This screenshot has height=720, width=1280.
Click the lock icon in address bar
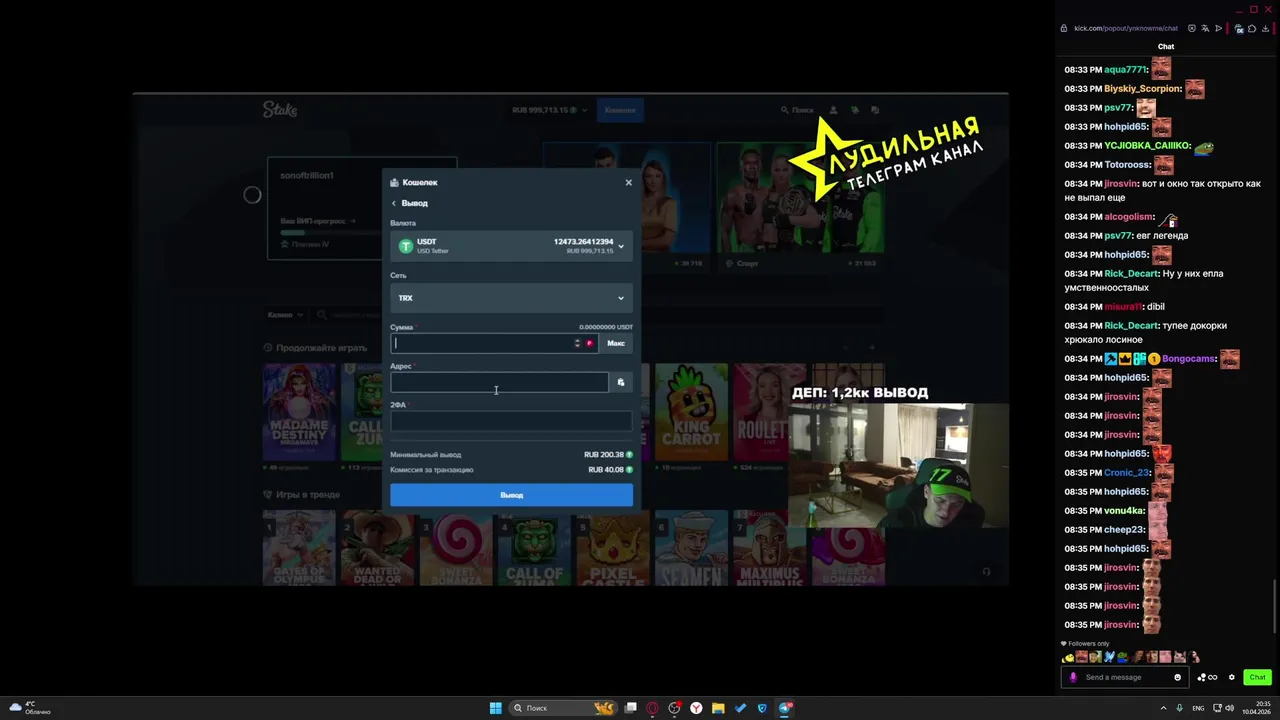point(1065,28)
